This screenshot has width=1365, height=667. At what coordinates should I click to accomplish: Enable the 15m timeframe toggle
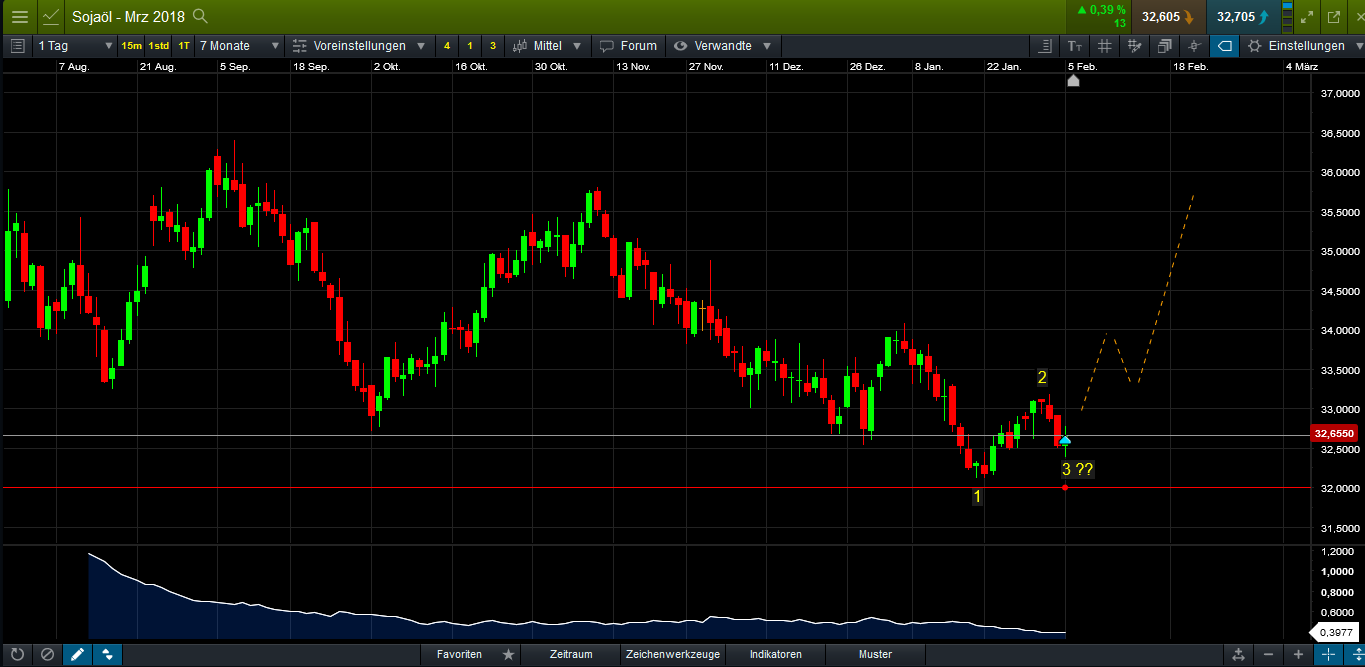point(129,46)
